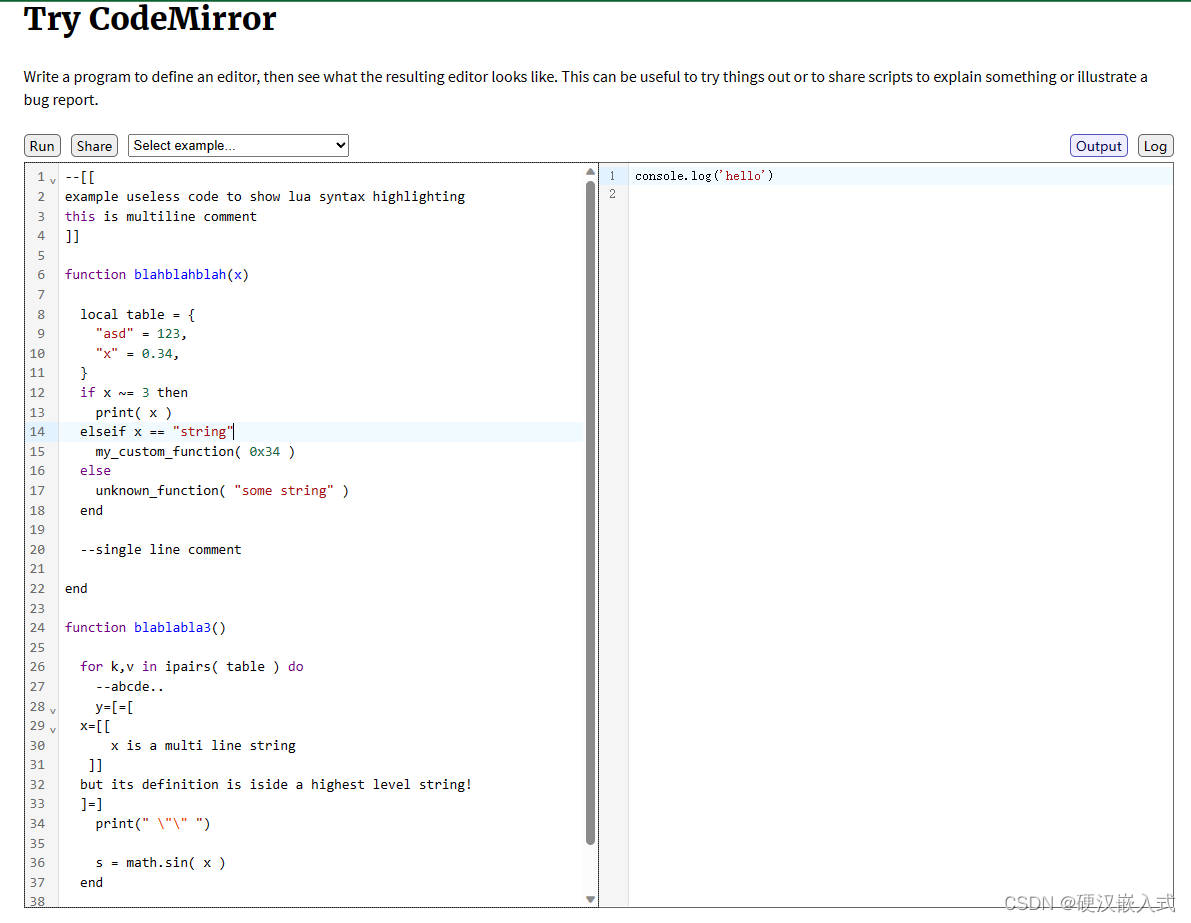Click the line '"asd" = 123,'
This screenshot has width=1191, height=923.
tap(141, 333)
